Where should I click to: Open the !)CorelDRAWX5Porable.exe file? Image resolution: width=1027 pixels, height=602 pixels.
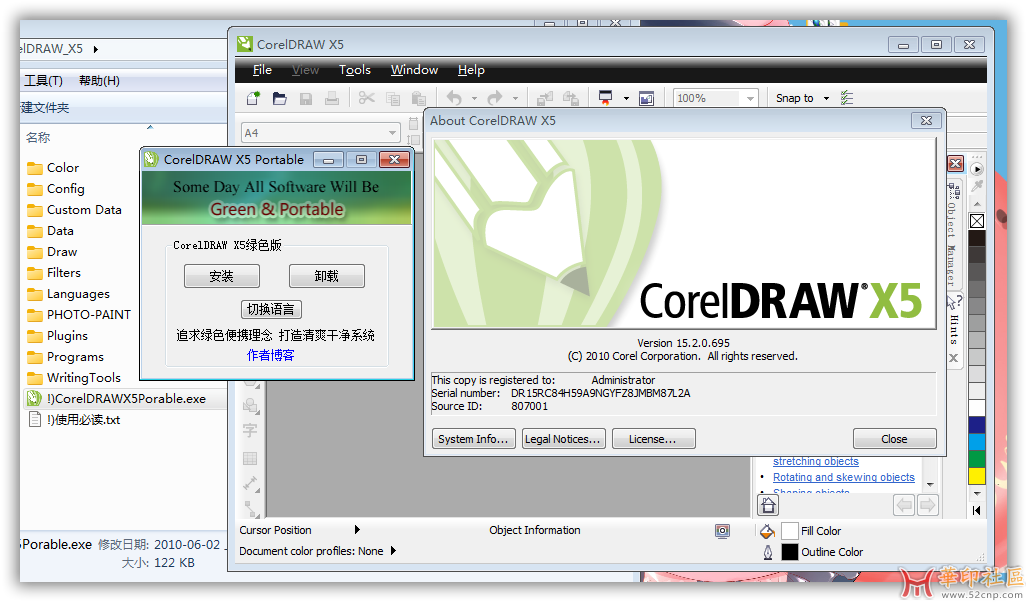tap(126, 398)
